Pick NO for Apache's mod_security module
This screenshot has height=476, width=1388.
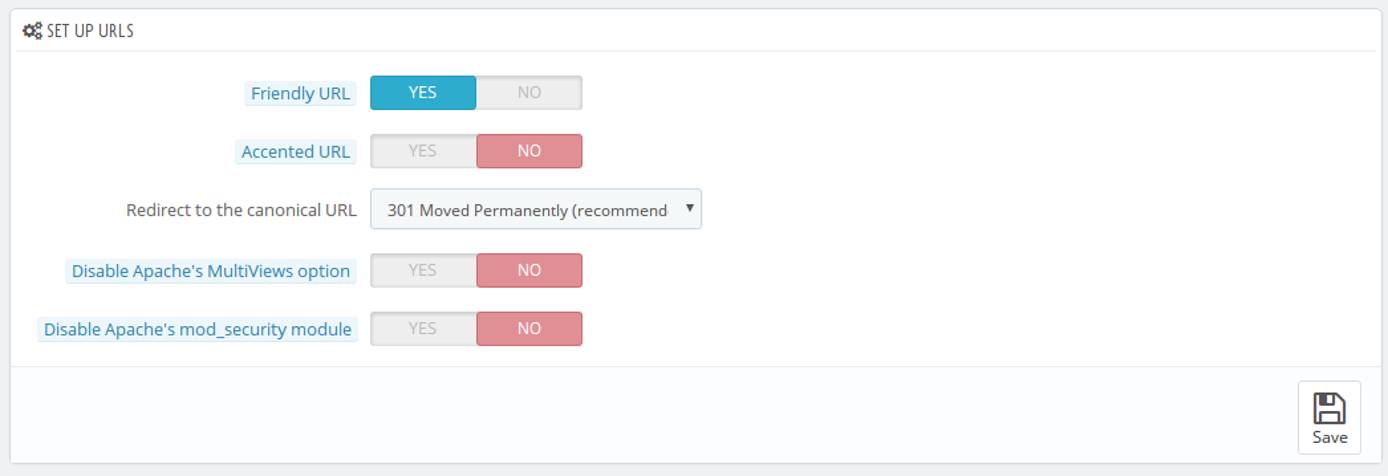[529, 328]
